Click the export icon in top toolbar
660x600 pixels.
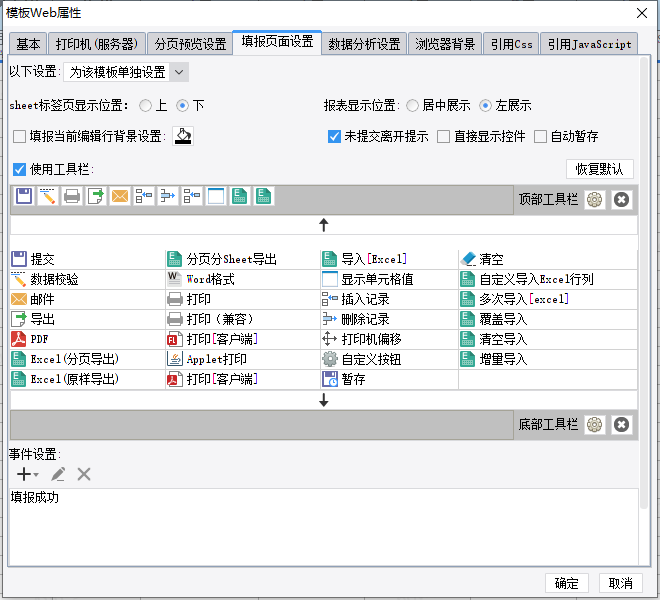[96, 196]
